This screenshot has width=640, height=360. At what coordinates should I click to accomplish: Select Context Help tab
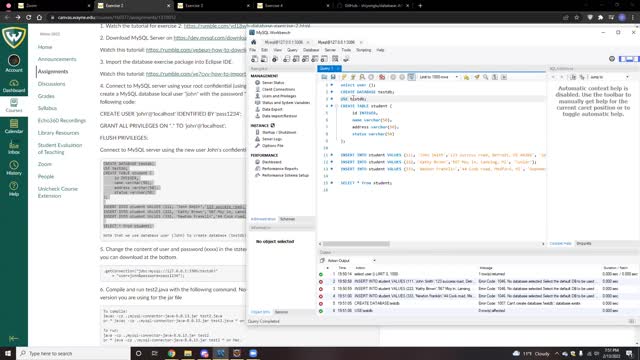[560, 244]
